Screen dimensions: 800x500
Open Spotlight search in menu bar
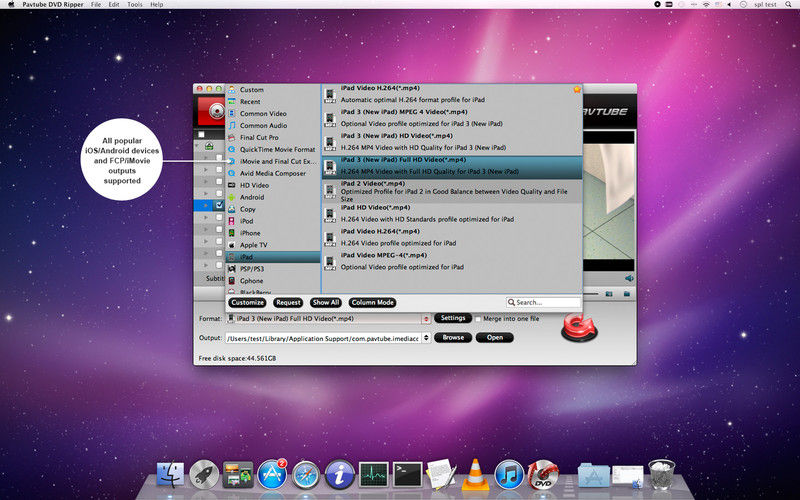(788, 4)
